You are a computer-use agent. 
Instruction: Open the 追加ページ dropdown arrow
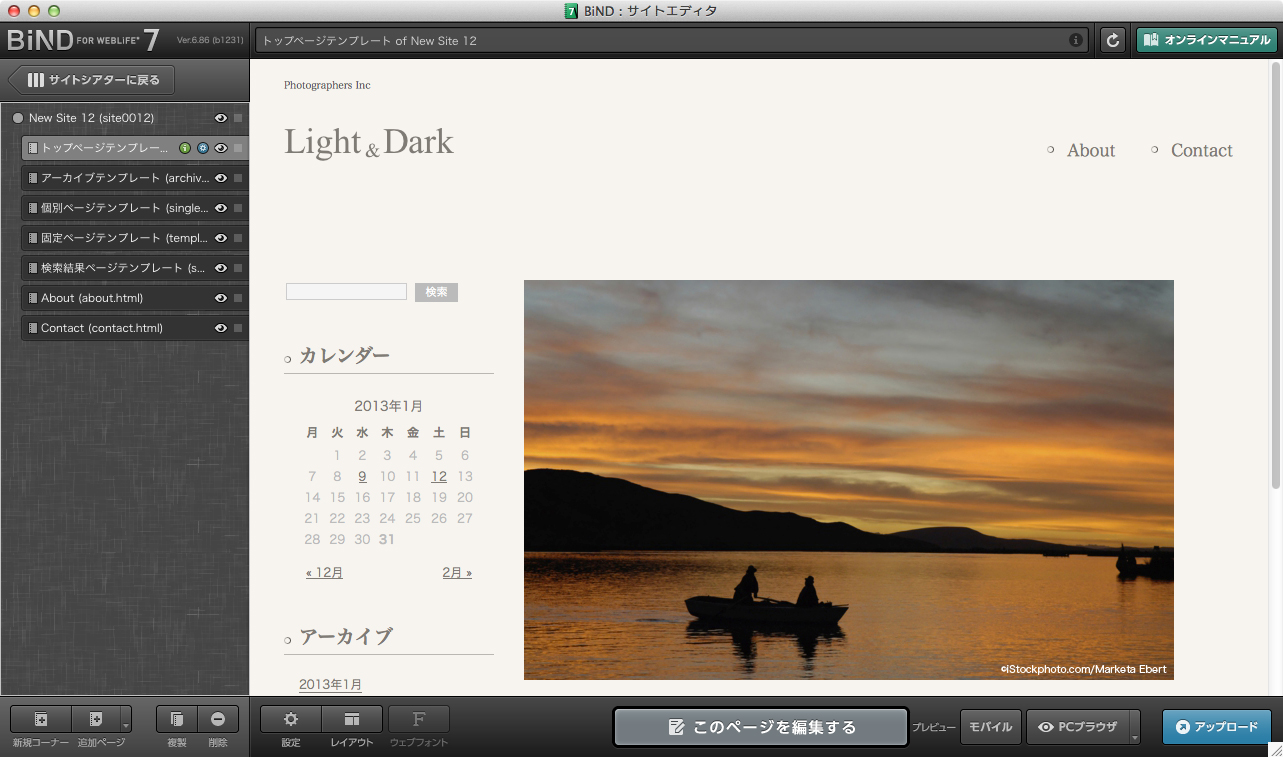[126, 719]
